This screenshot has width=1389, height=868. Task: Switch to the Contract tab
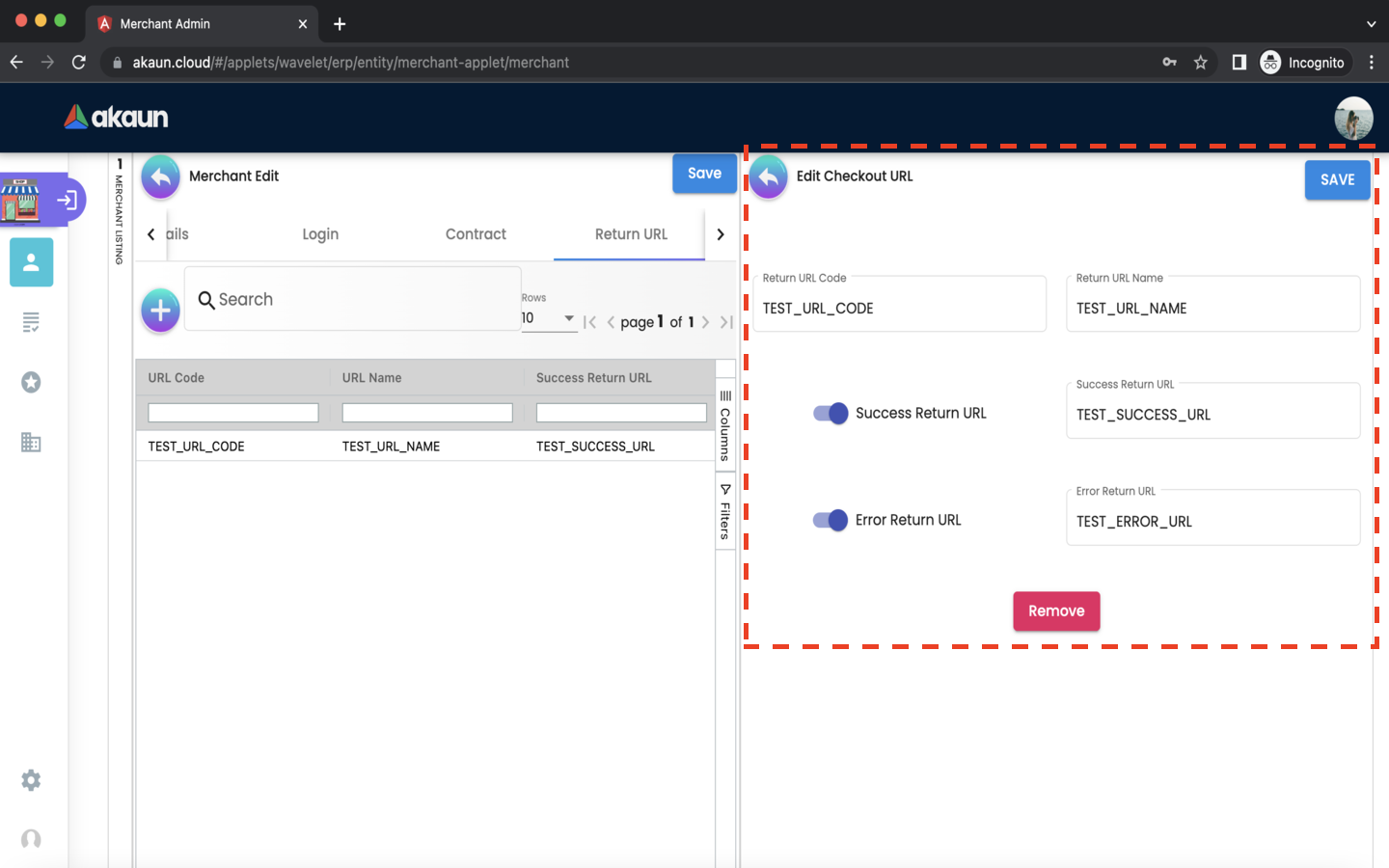(x=476, y=234)
